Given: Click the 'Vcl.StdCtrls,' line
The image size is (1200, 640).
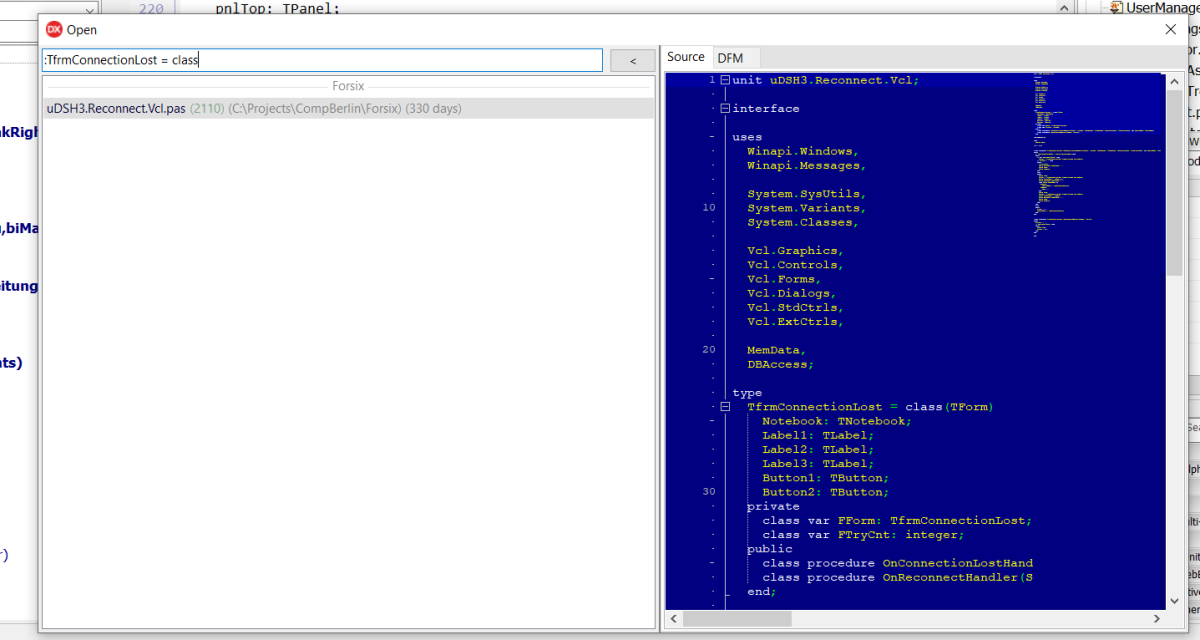Looking at the screenshot, I should click(x=796, y=308).
